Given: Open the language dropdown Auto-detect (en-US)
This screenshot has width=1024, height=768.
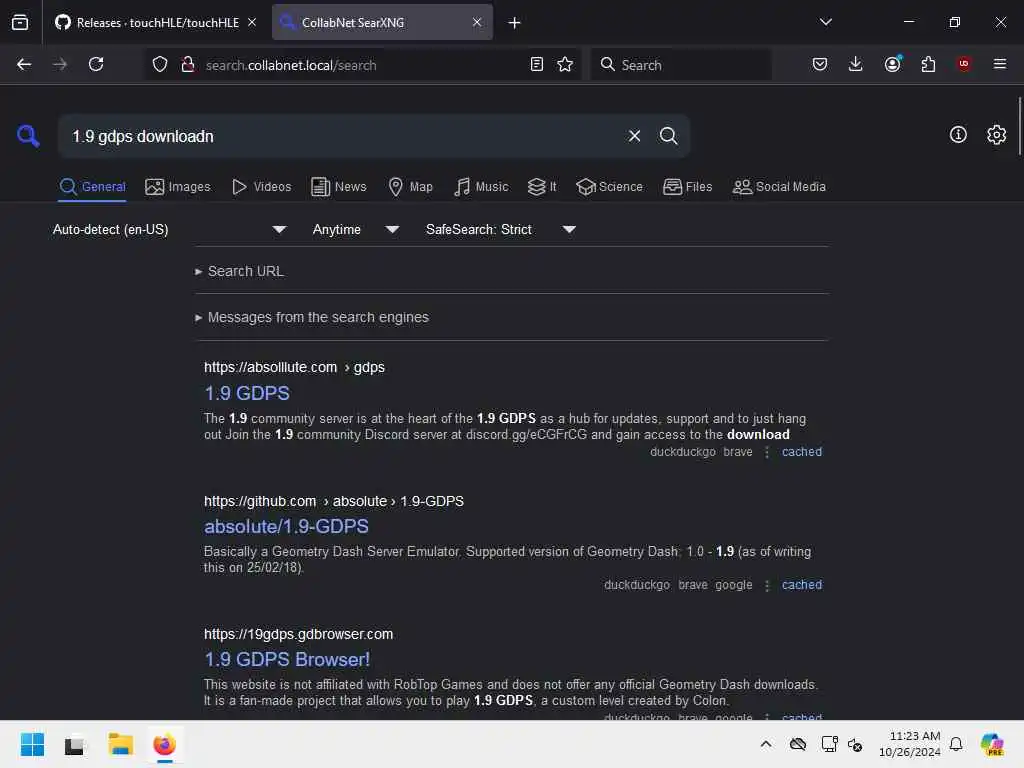Looking at the screenshot, I should coord(170,229).
